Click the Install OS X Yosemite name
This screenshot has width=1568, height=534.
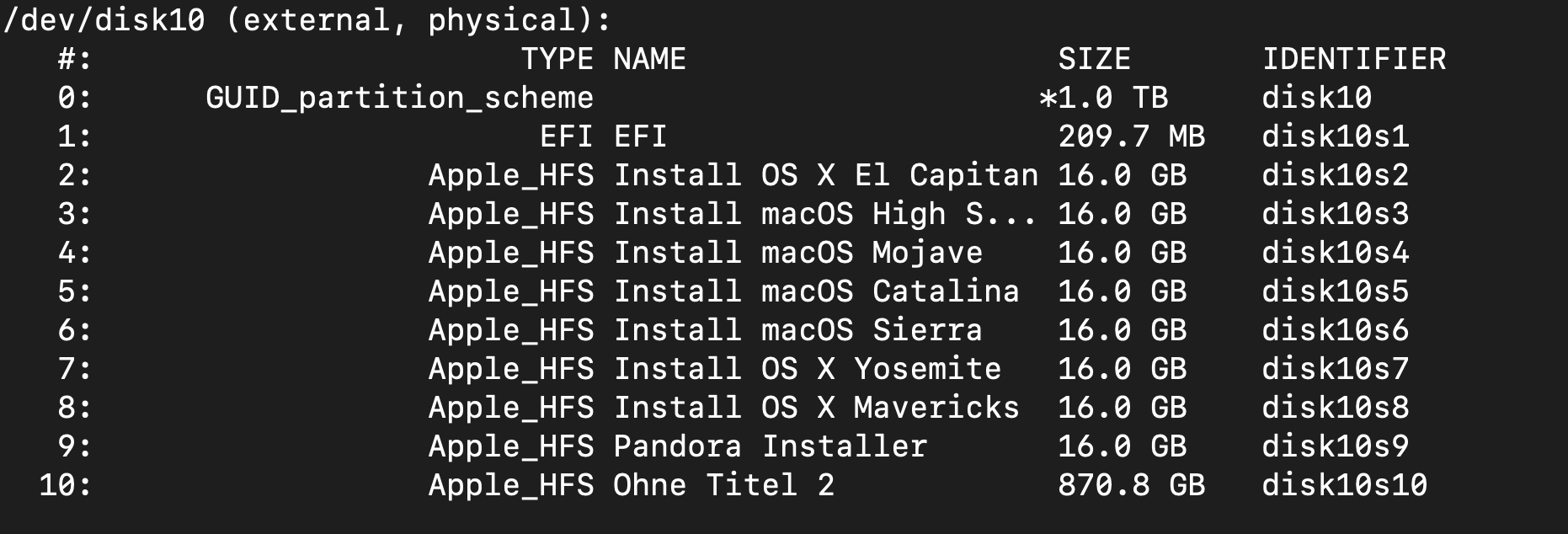tap(807, 369)
